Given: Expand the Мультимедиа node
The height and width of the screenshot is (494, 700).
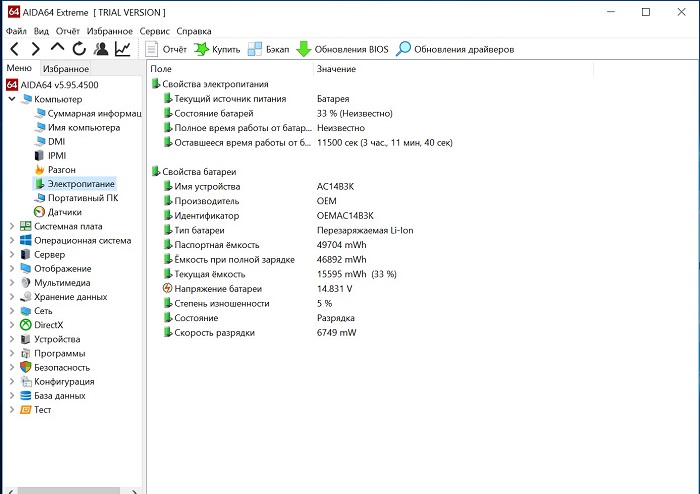Looking at the screenshot, I should 12,282.
